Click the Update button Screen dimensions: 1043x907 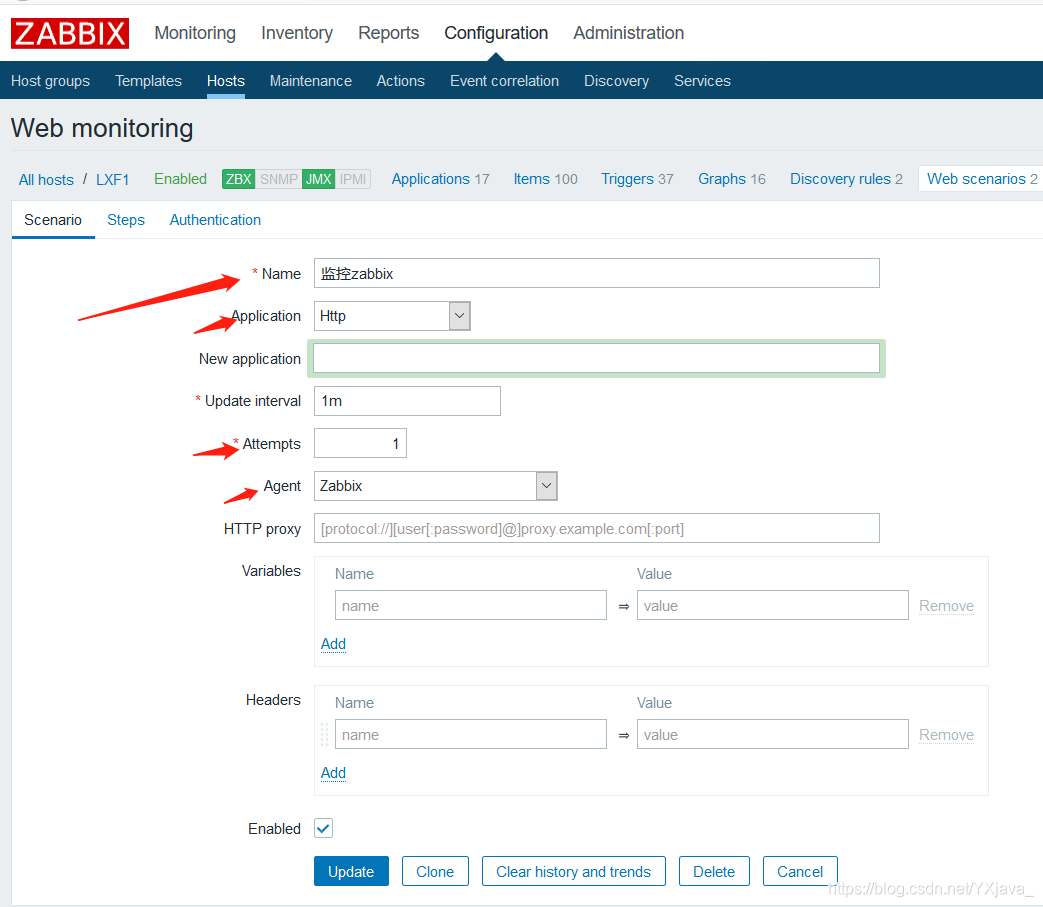(x=351, y=871)
